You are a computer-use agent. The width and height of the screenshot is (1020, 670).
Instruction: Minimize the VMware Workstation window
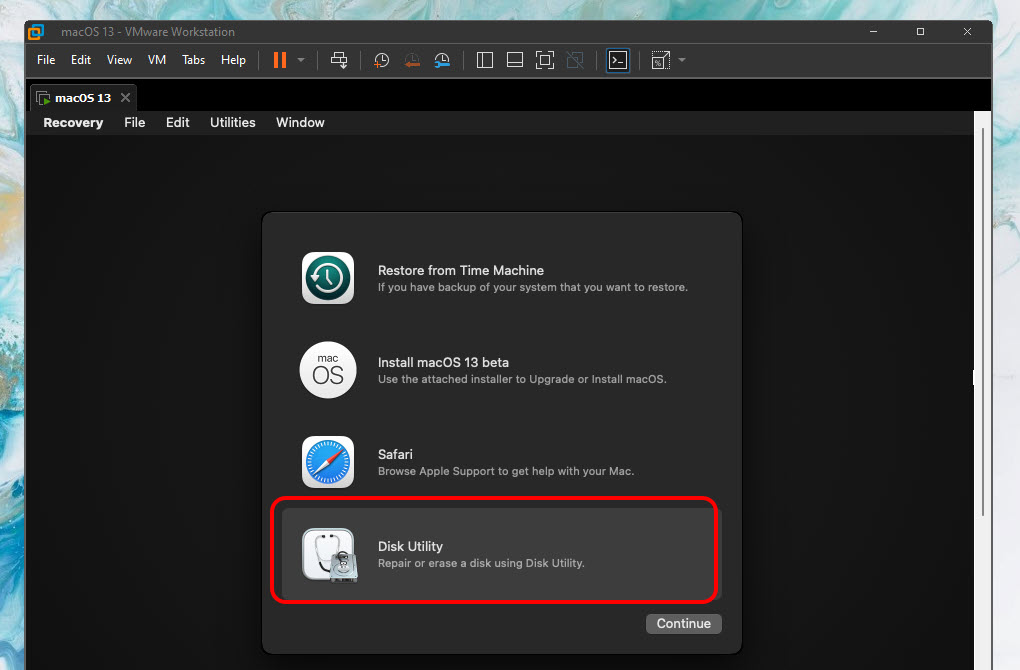click(874, 32)
